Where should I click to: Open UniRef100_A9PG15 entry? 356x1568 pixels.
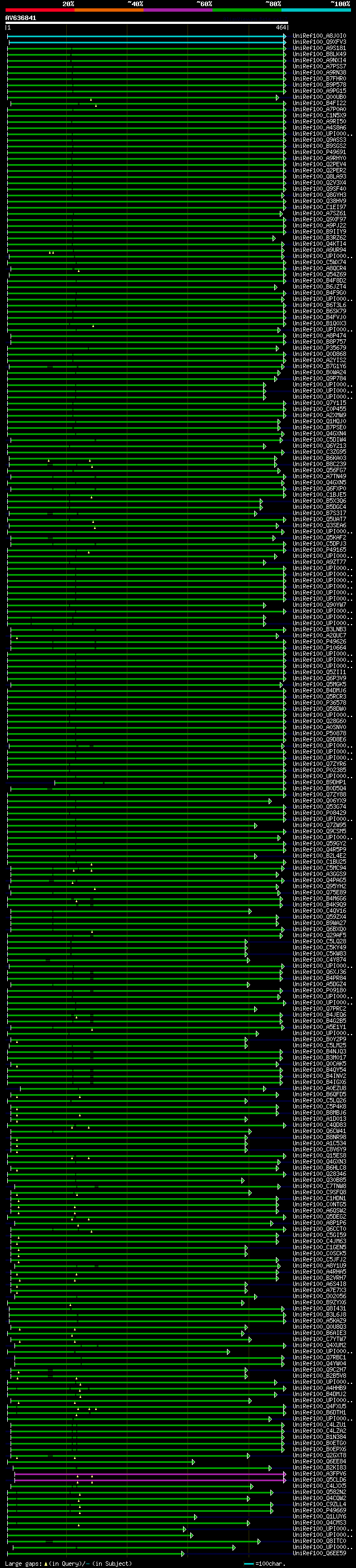coord(319,91)
